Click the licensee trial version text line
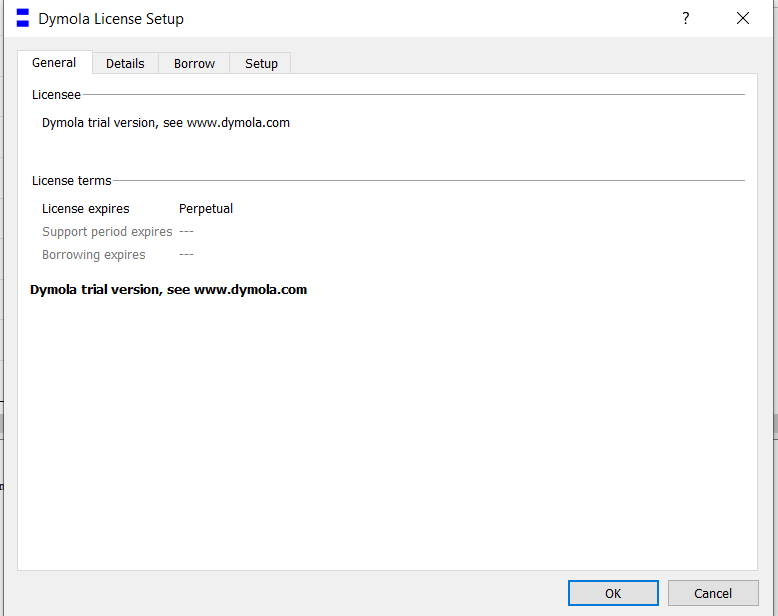This screenshot has height=616, width=778. point(166,123)
